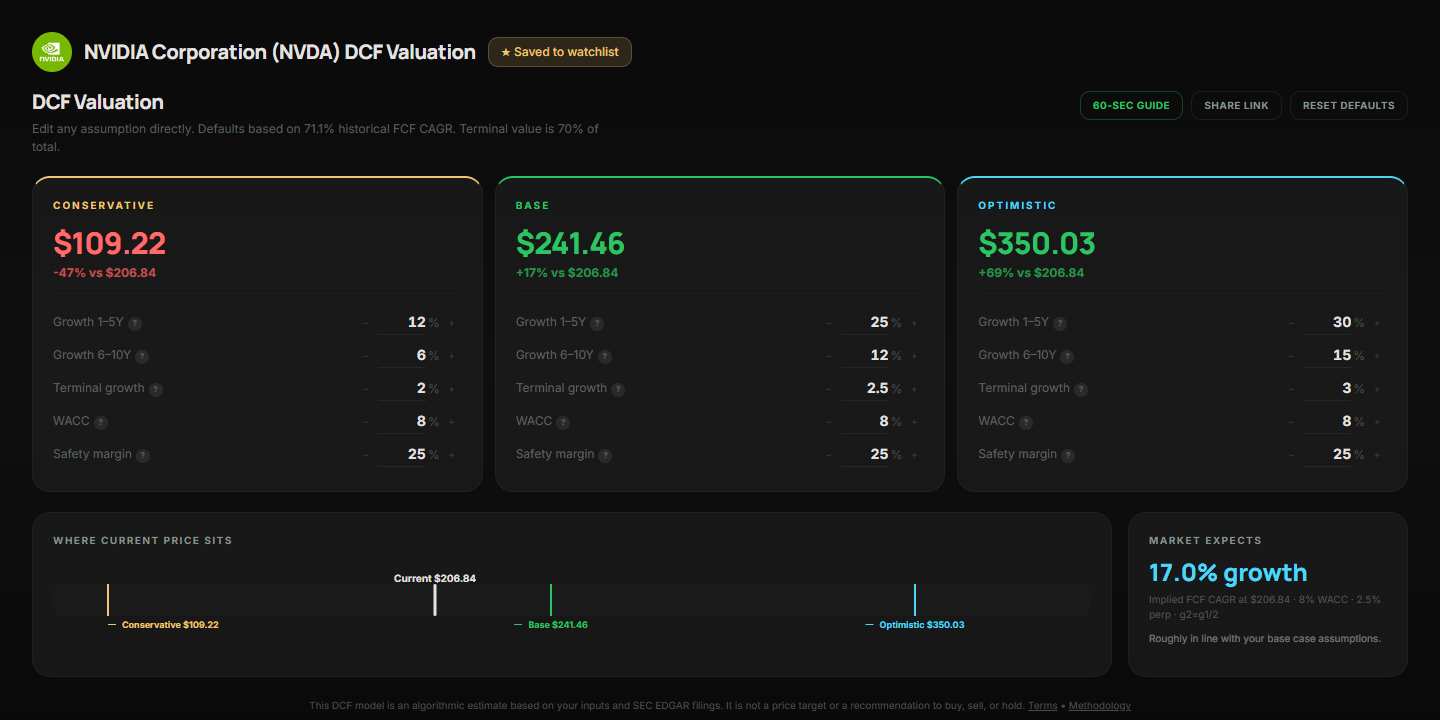The image size is (1440, 720).
Task: Click the 17.0% growth market expectation
Action: pos(1228,573)
